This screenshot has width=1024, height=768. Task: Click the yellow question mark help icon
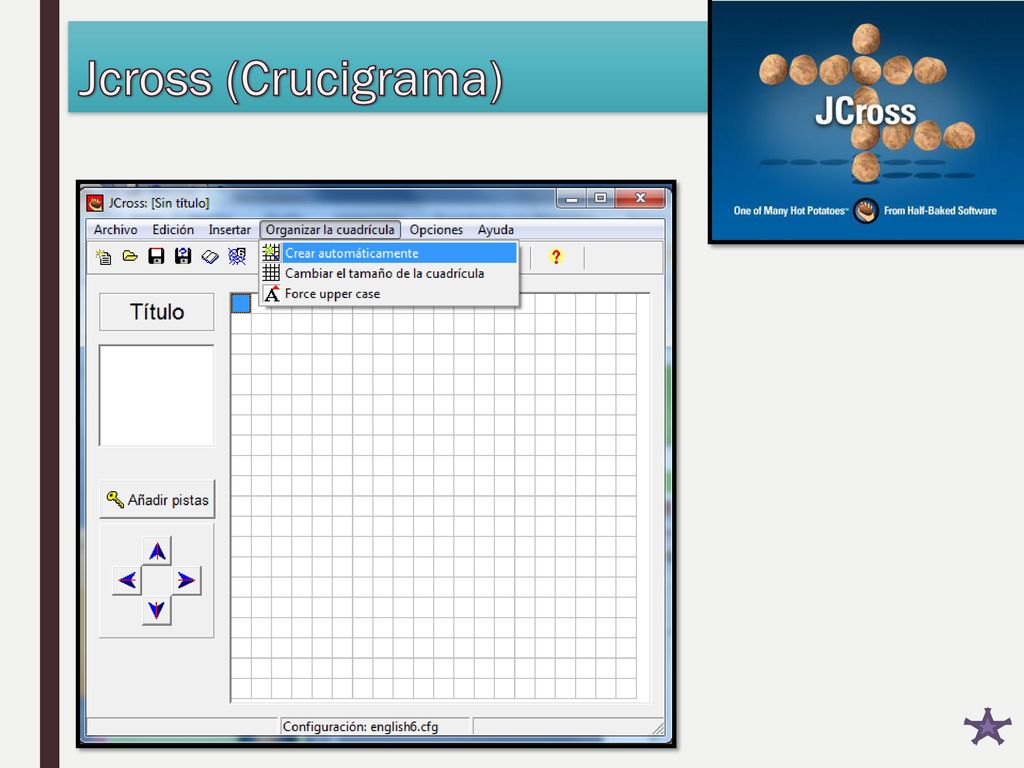click(x=556, y=257)
